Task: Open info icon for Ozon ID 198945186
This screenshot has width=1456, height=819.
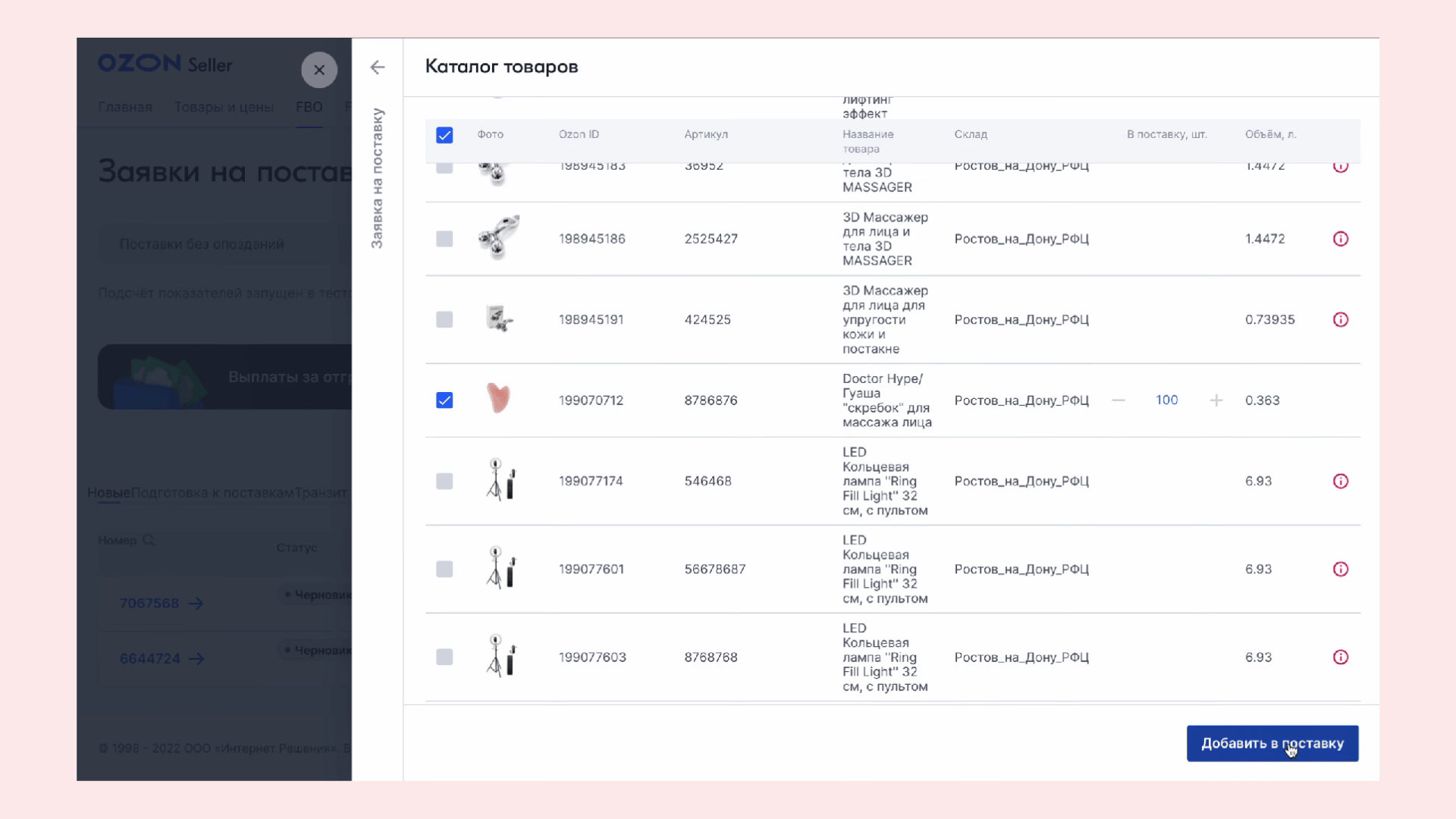Action: click(x=1340, y=239)
